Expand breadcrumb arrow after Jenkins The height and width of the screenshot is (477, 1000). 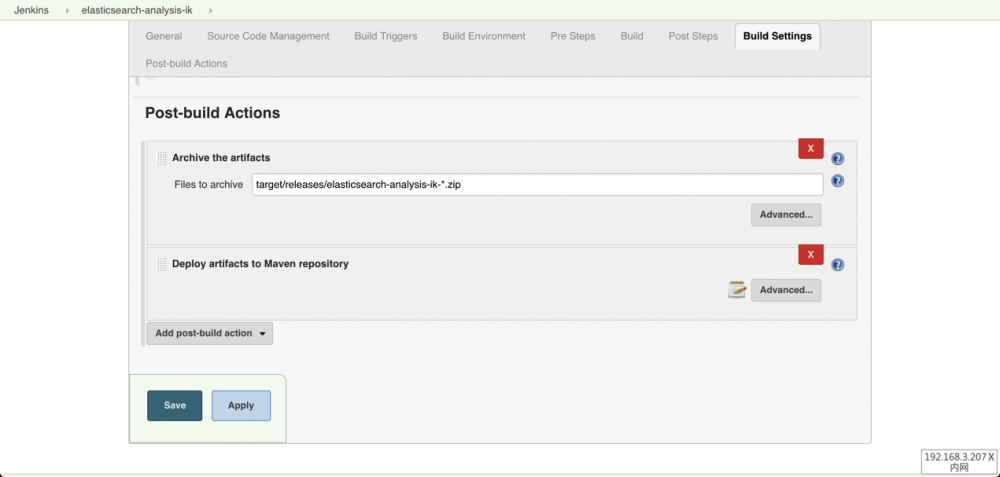tap(68, 11)
